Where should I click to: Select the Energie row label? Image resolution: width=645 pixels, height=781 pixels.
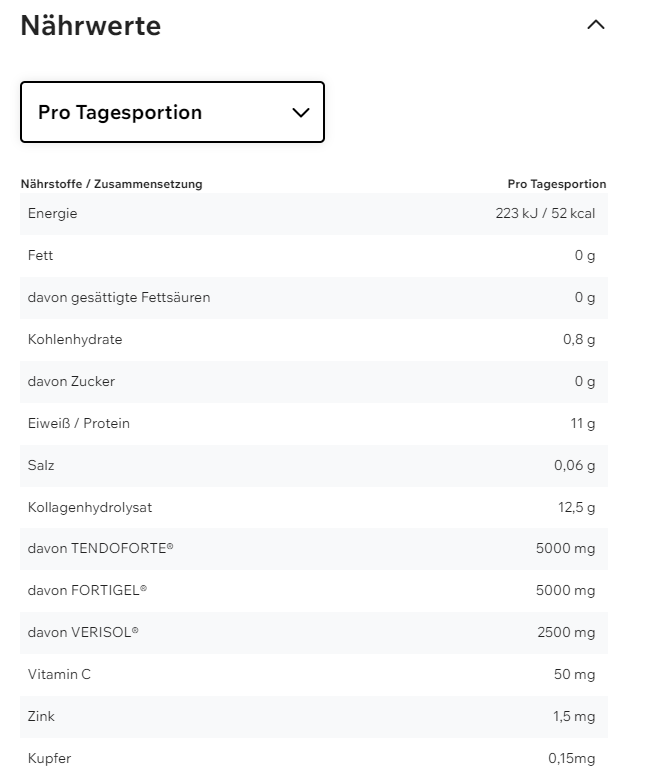point(53,213)
